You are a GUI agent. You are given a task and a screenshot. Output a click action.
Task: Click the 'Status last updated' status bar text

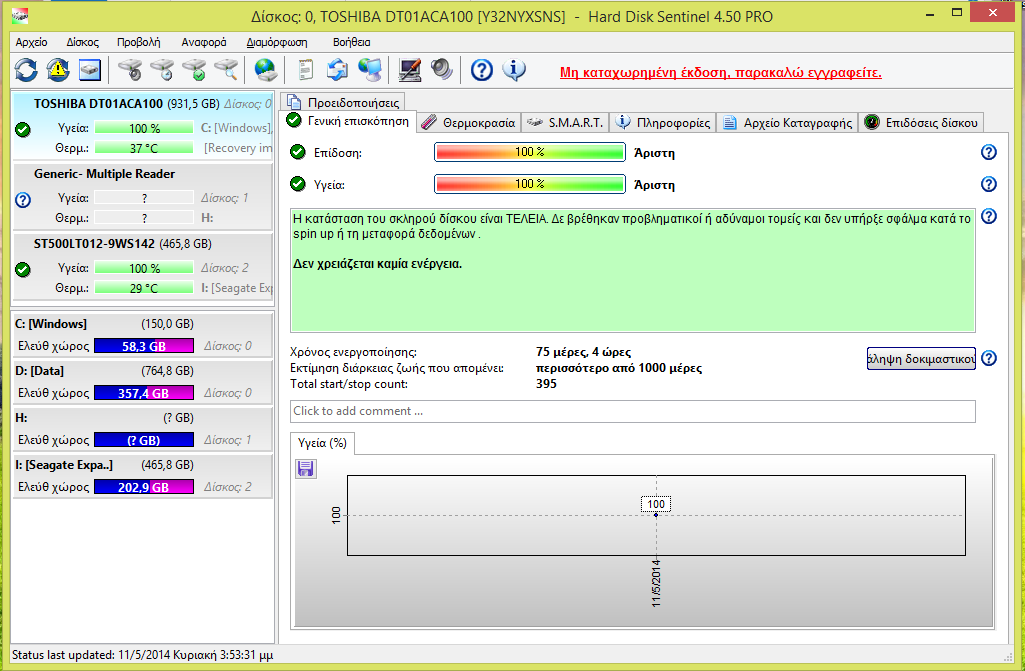pos(143,655)
